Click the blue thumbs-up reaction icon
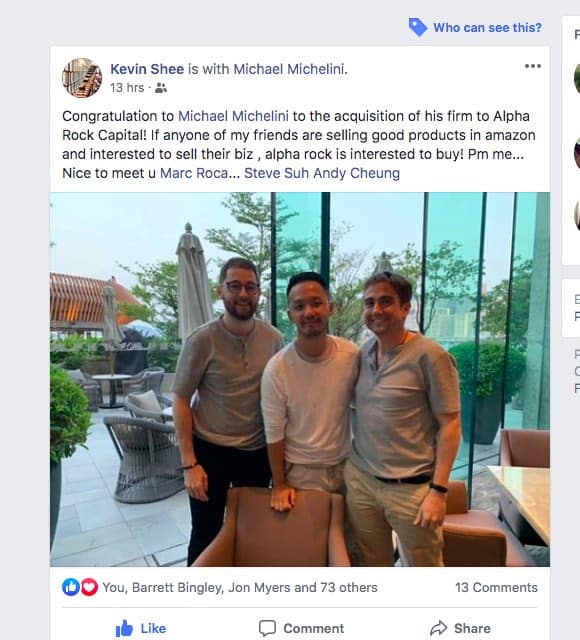The width and height of the screenshot is (580, 640). click(x=71, y=587)
